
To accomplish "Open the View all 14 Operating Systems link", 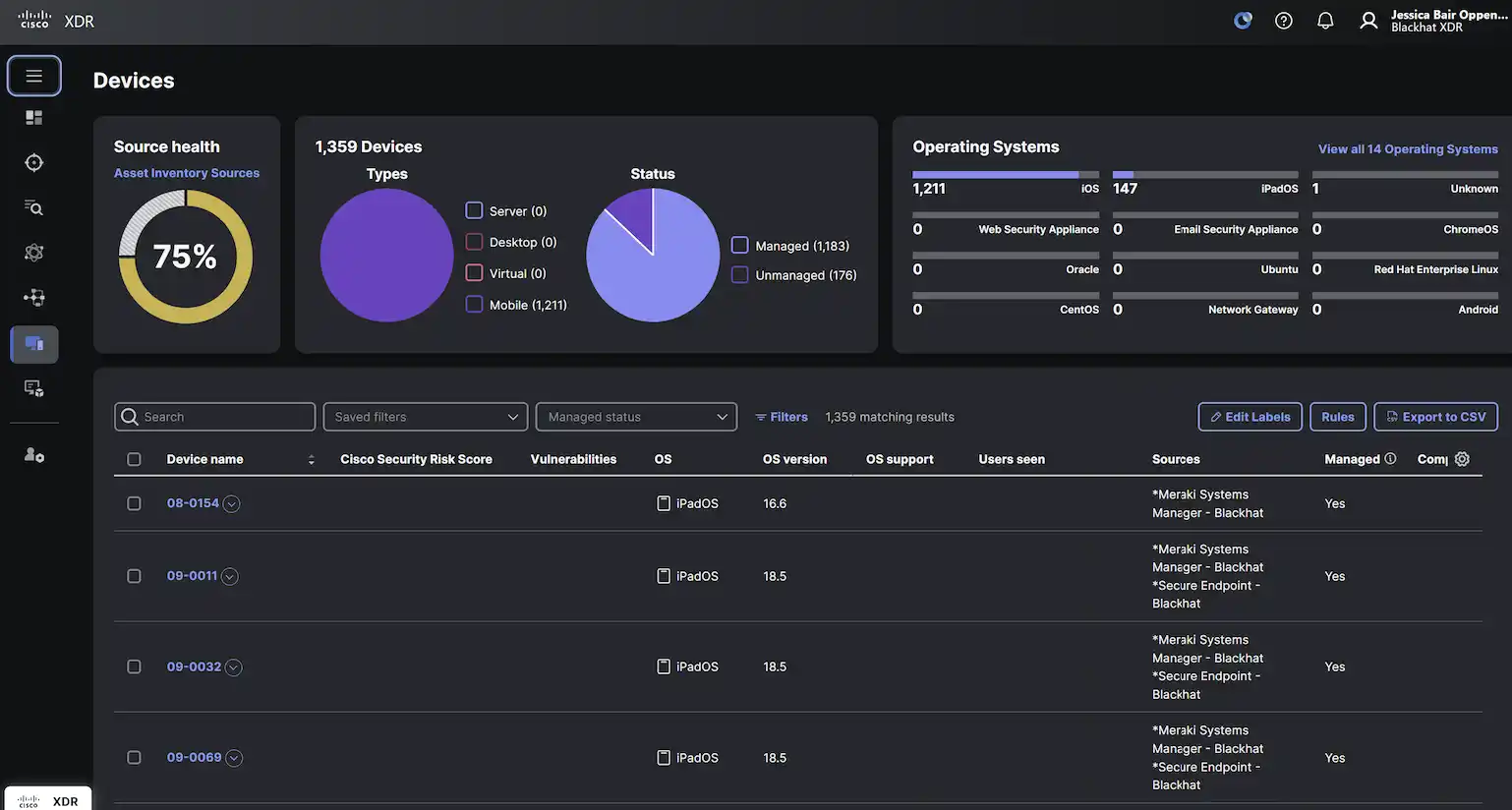I will pyautogui.click(x=1407, y=147).
